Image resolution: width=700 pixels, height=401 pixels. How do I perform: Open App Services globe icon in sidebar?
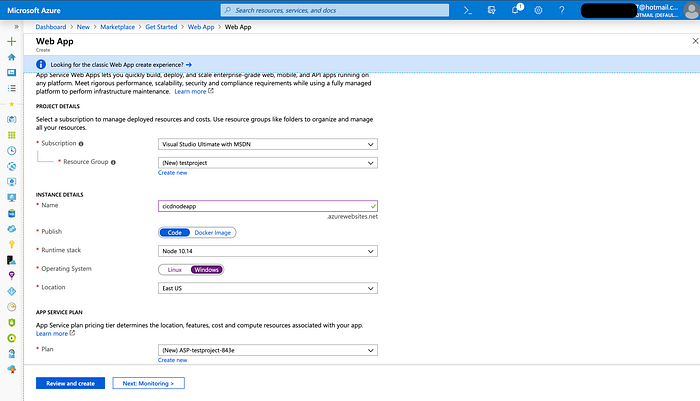(x=12, y=166)
